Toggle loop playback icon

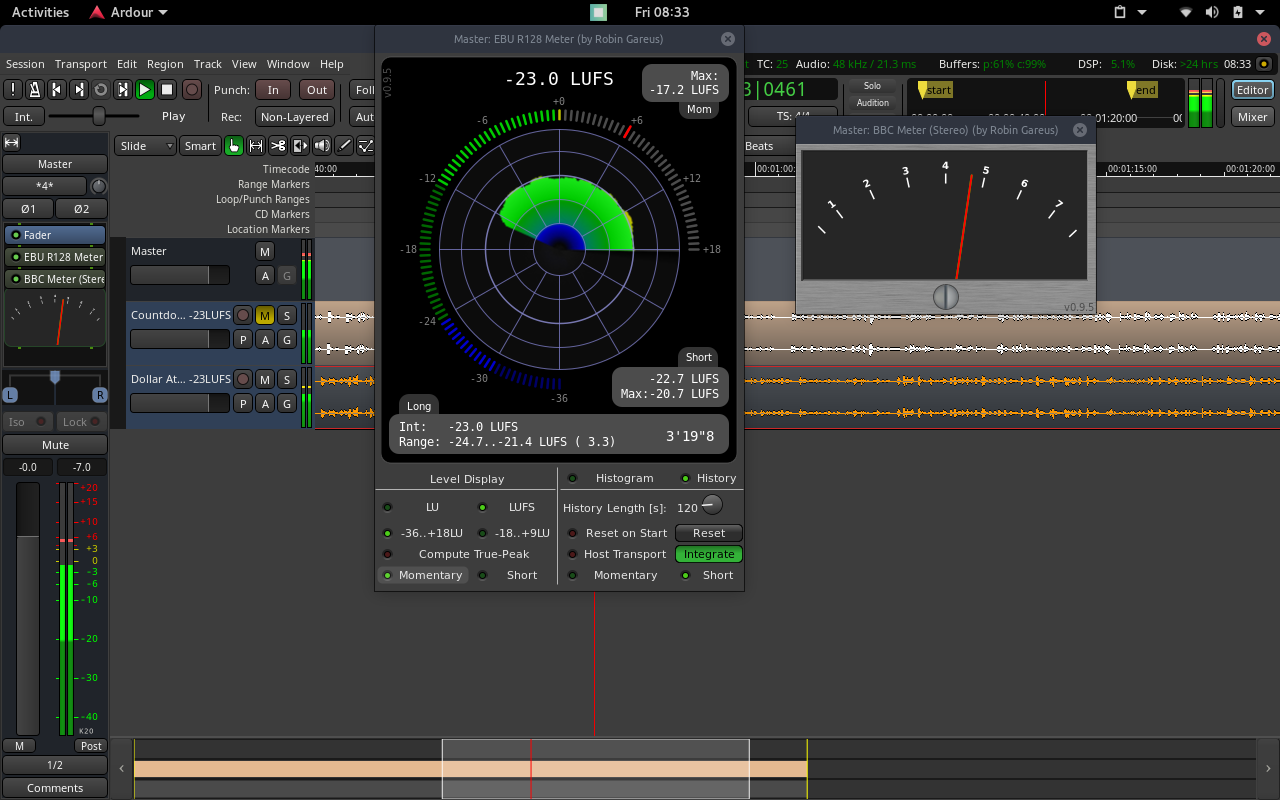click(101, 90)
